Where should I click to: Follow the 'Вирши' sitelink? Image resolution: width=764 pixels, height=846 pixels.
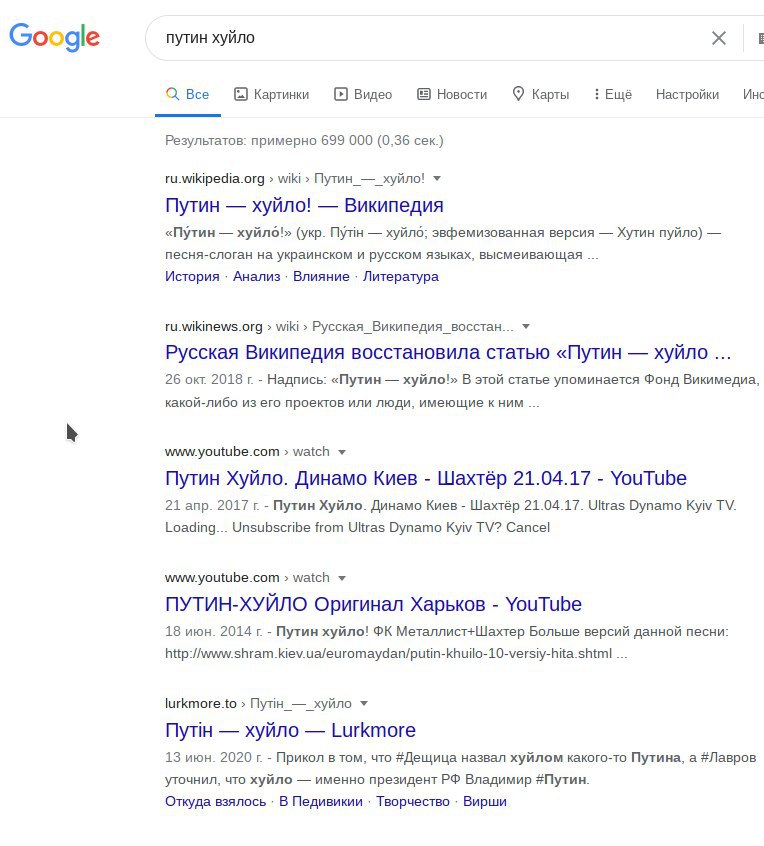coord(485,802)
